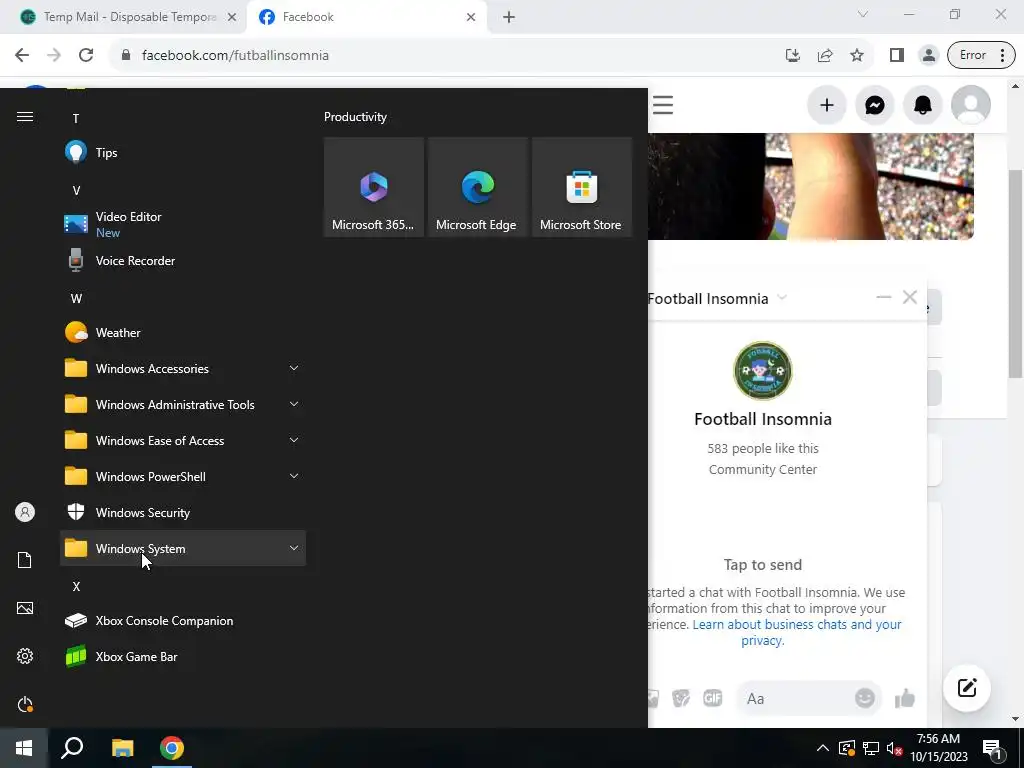Open Windows Security
This screenshot has height=768, width=1024.
point(183,513)
